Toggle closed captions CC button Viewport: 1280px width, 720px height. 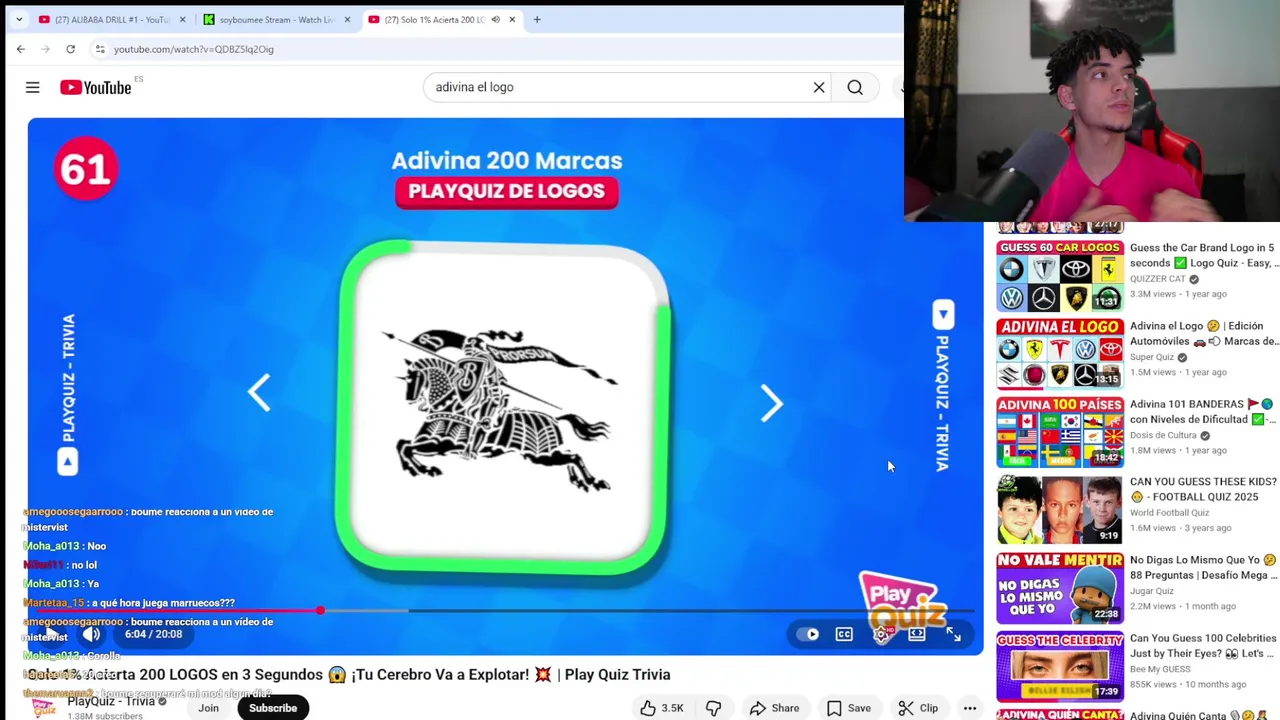[844, 634]
